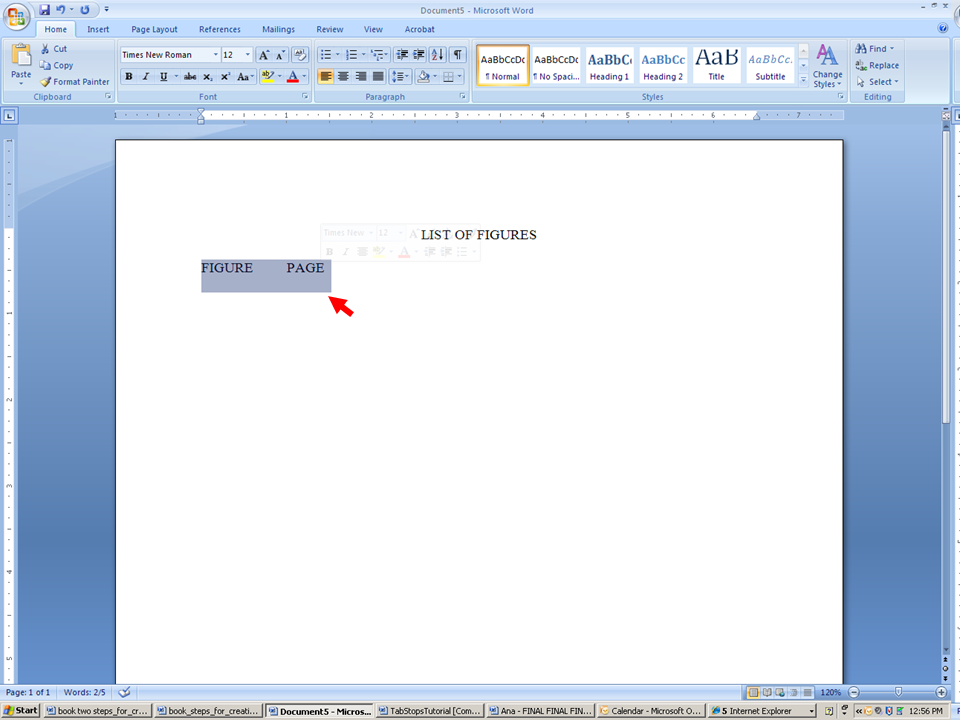Open Microsoft Word Help
Screen dimensions: 960x720
(x=943, y=28)
